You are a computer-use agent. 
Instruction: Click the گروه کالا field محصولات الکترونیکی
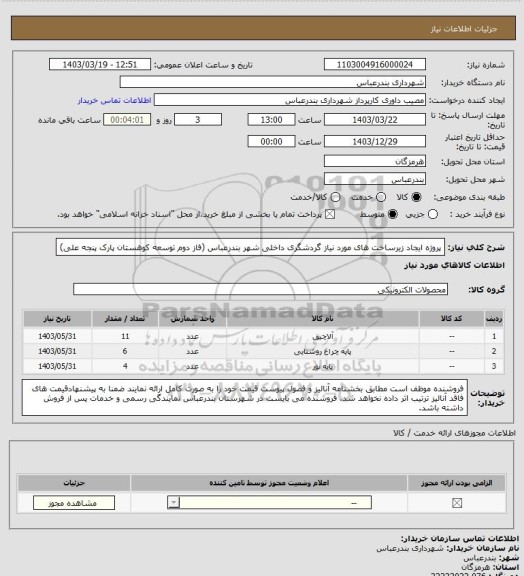click(260, 289)
